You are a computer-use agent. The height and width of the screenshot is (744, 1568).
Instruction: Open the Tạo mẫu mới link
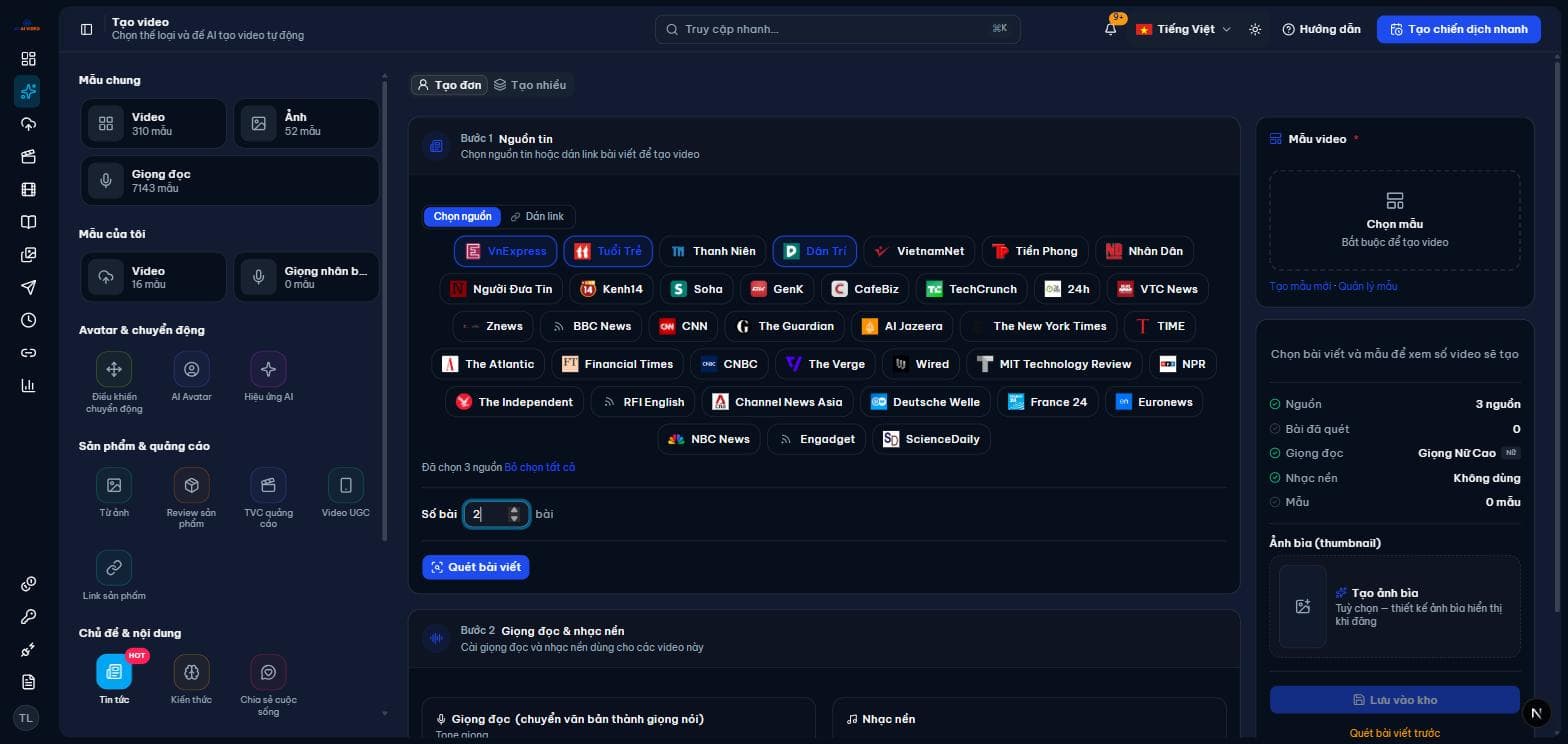click(1301, 286)
